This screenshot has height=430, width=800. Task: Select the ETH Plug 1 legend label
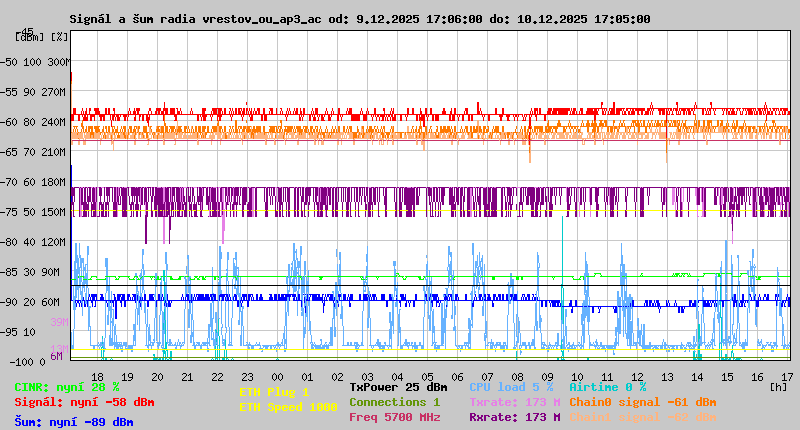[x=274, y=392]
